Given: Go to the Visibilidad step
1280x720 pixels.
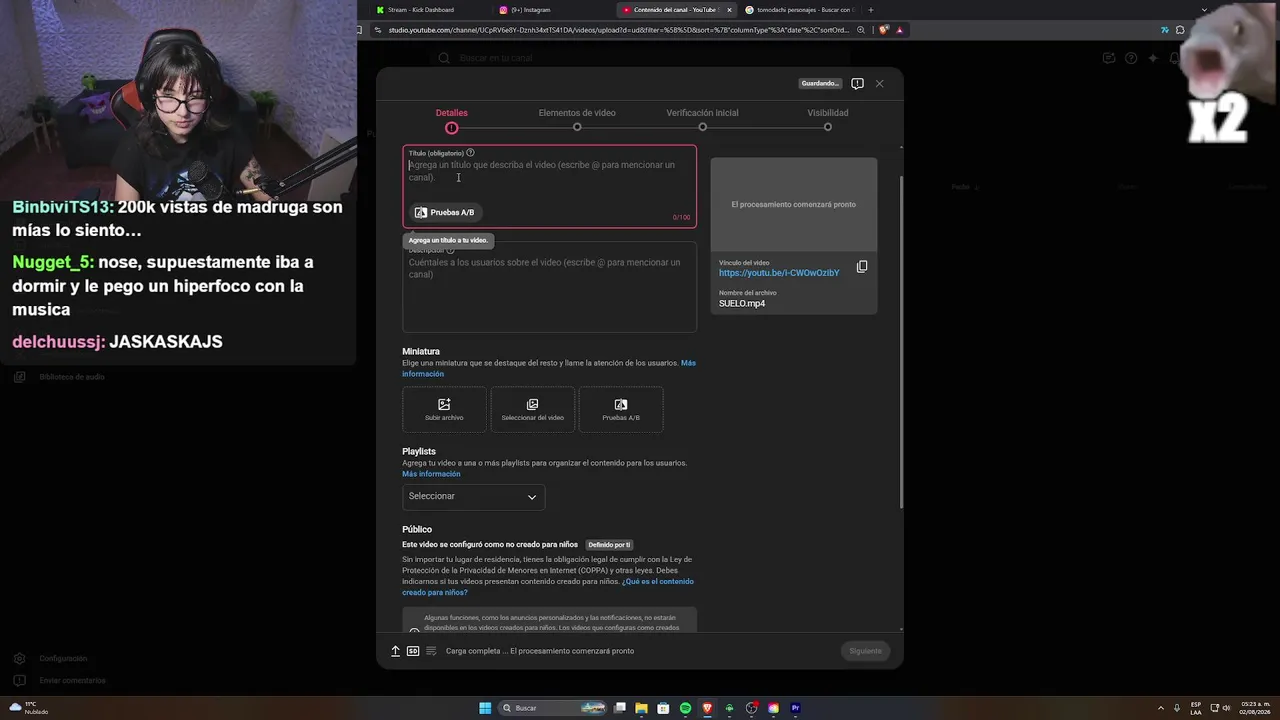Looking at the screenshot, I should tap(828, 119).
